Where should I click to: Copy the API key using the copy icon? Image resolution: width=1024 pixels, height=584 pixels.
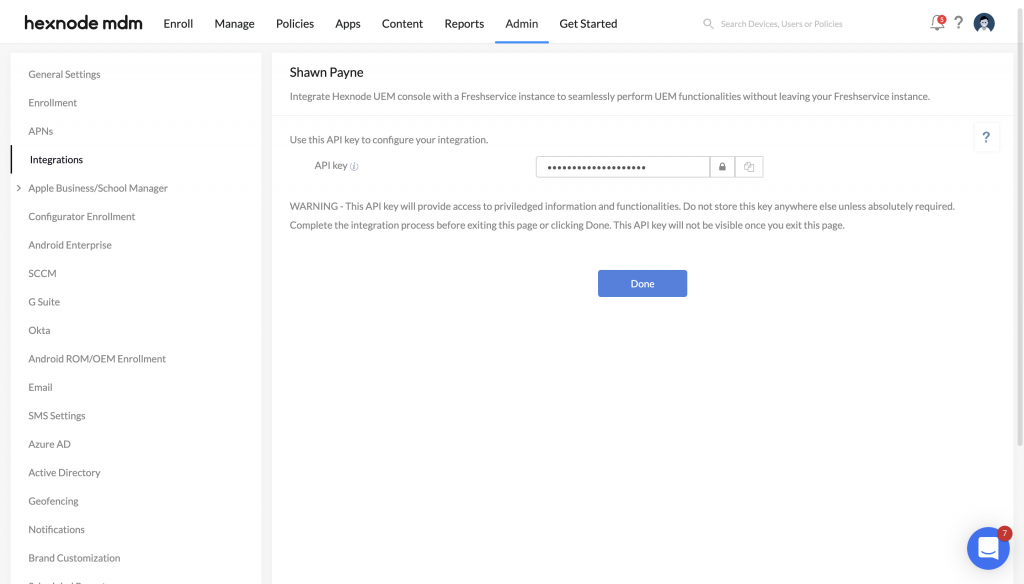click(748, 166)
